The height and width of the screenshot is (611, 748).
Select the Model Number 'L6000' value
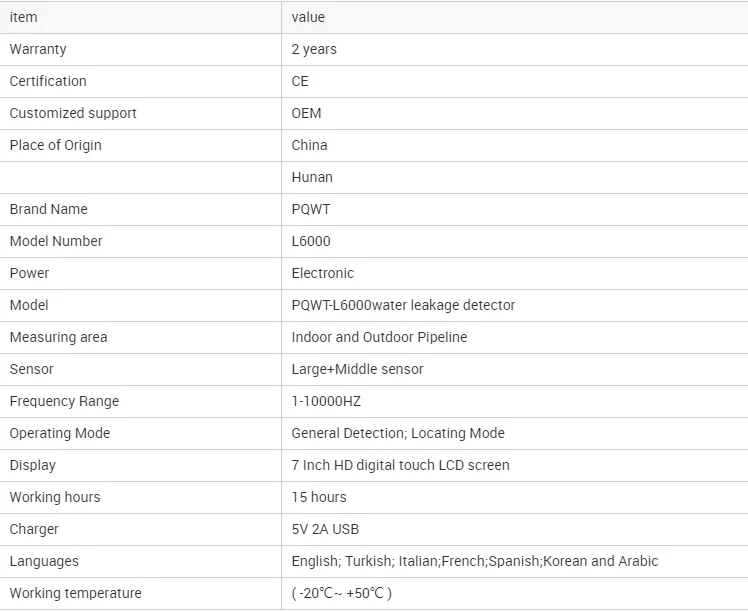[311, 241]
